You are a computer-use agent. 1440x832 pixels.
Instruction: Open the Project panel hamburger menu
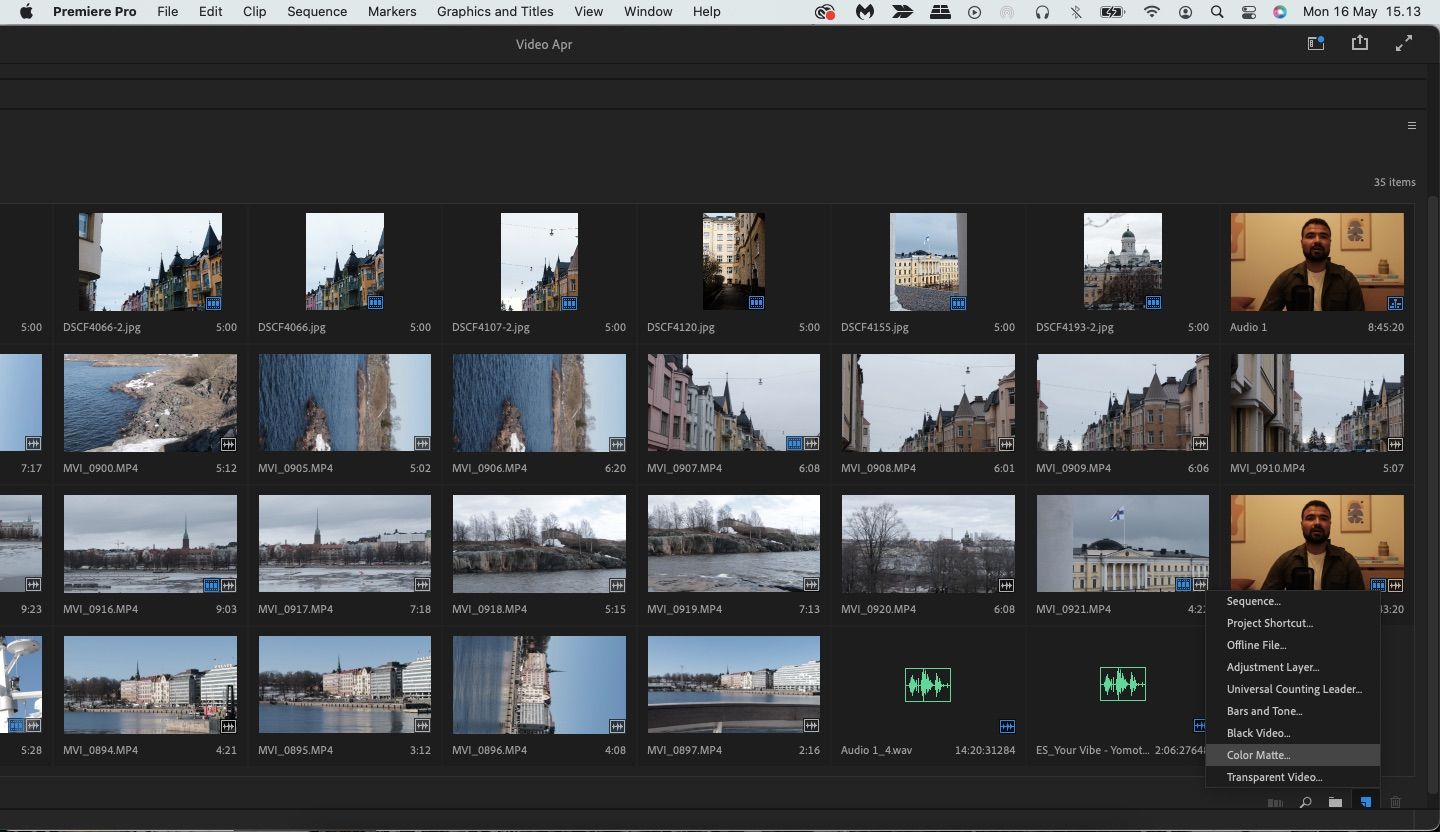(x=1411, y=125)
